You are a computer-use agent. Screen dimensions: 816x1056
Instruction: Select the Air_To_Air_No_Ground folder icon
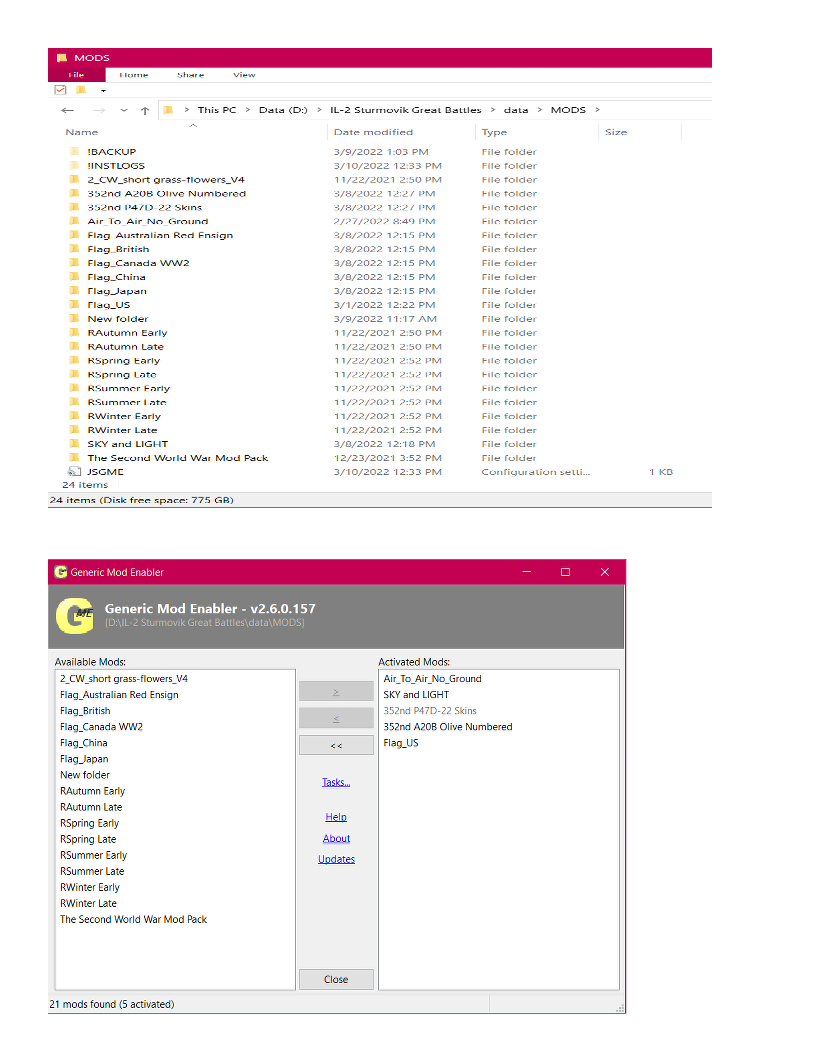[x=74, y=221]
